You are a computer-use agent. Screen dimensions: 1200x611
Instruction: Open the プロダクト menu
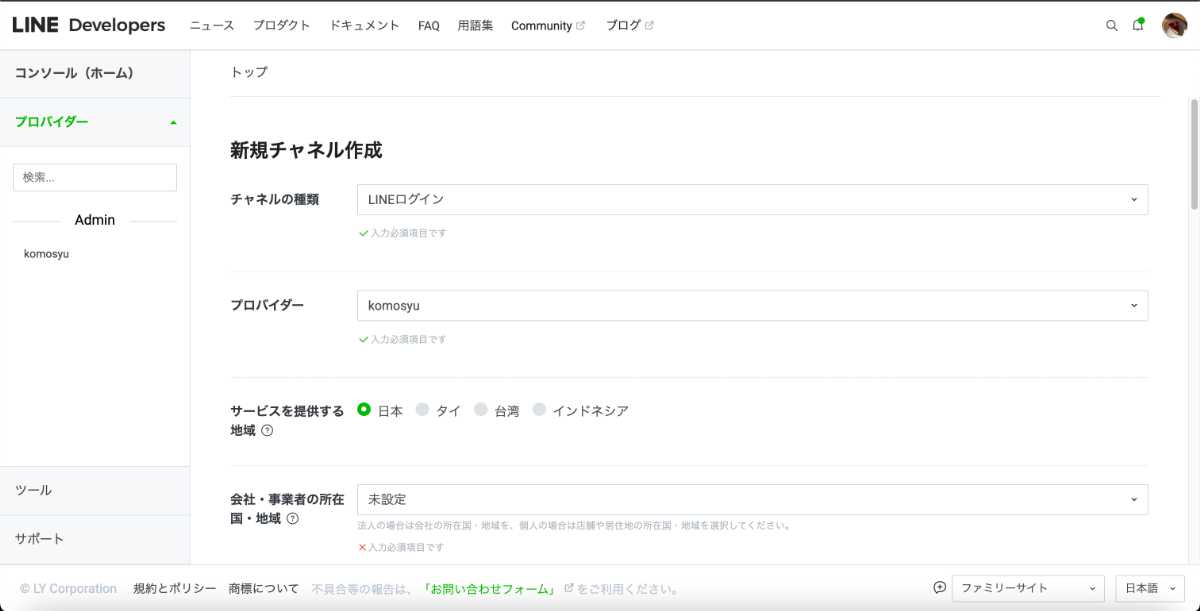[282, 26]
